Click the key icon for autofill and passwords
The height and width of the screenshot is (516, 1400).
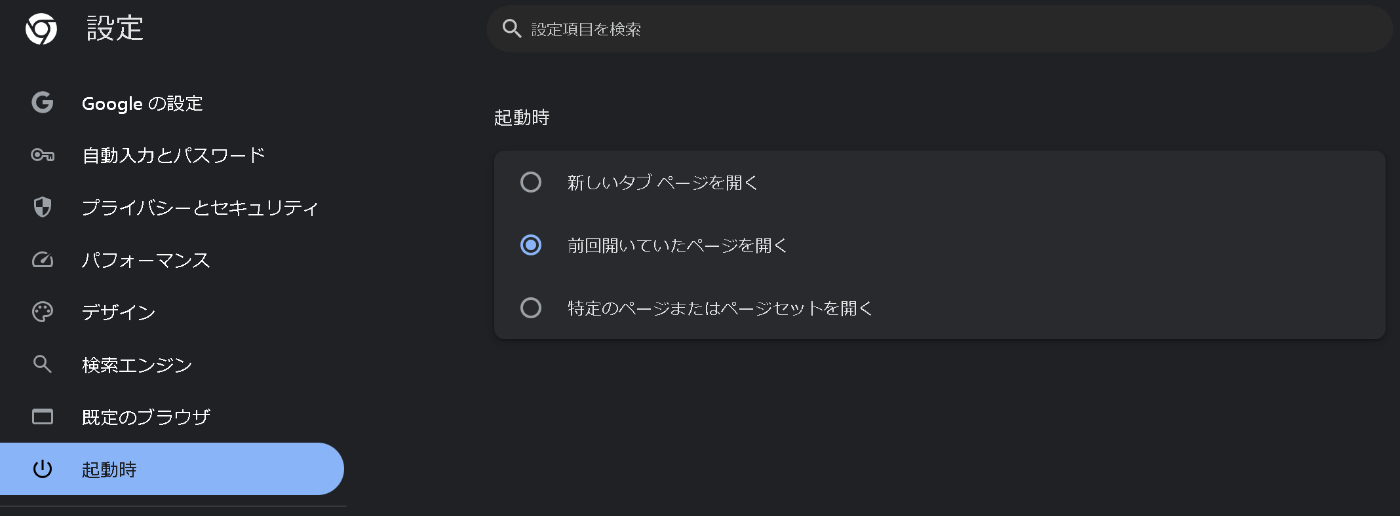point(42,155)
